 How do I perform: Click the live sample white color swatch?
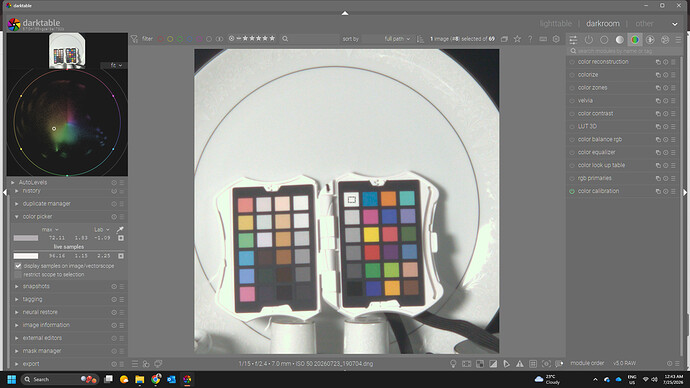26,256
